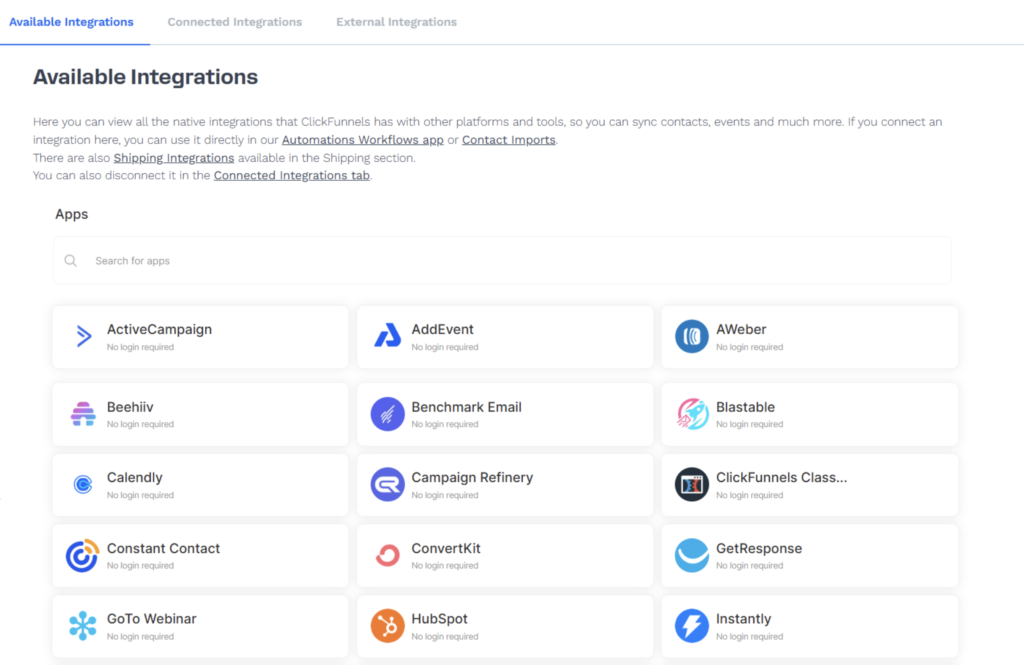Click the Beehiiv beehive logo icon
1024x665 pixels.
[x=83, y=414]
